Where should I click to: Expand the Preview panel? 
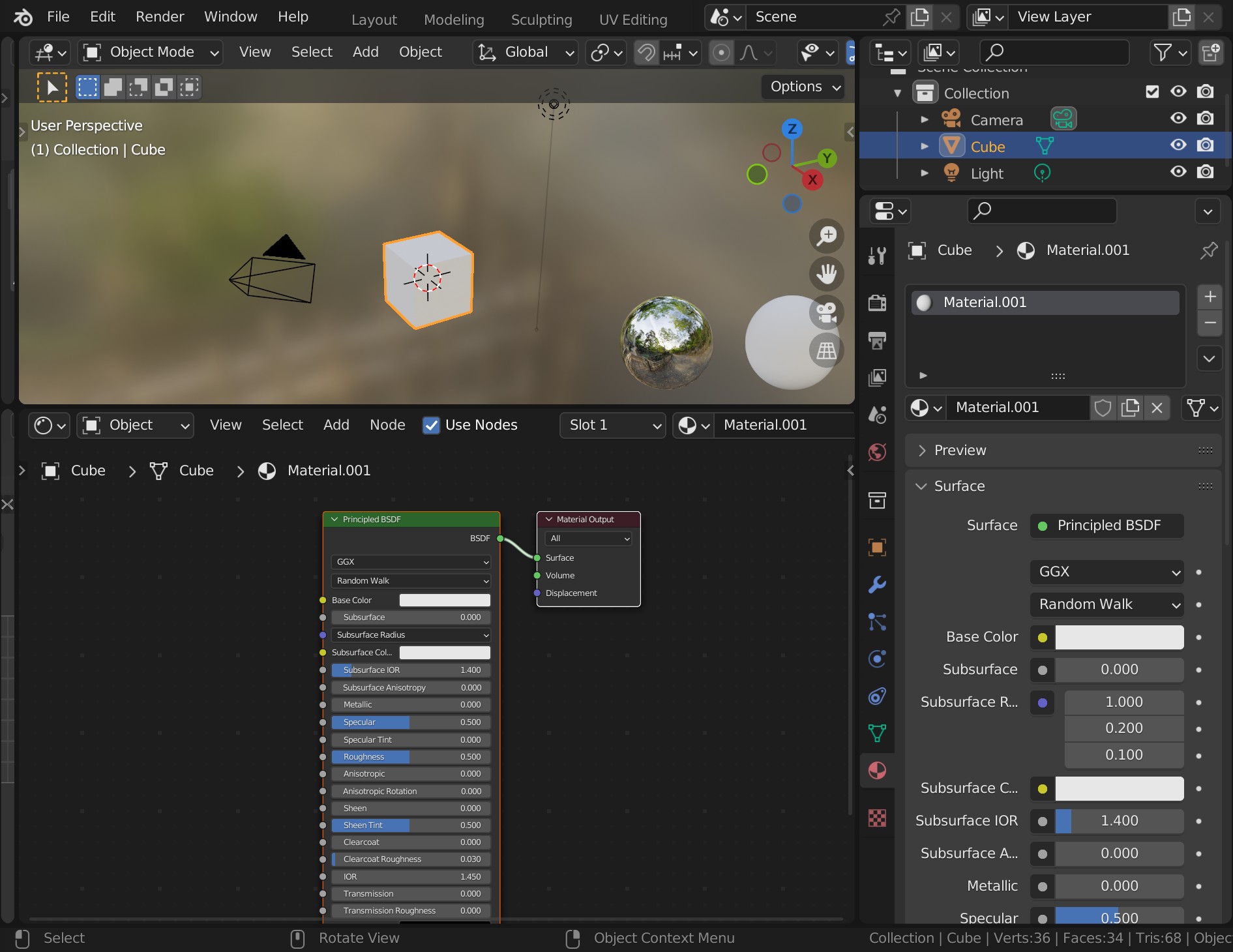pos(960,450)
